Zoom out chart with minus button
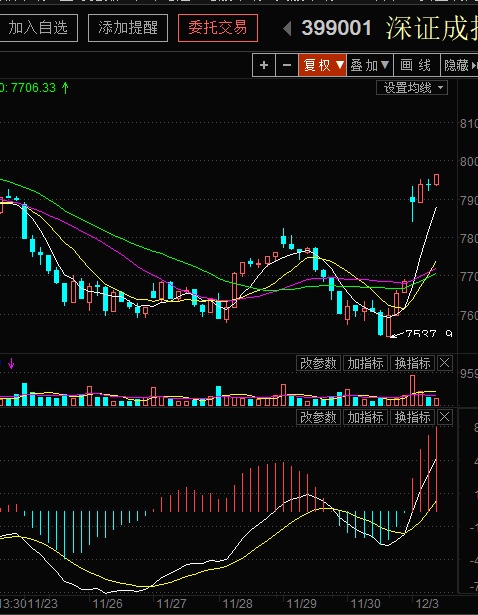Screen dimensions: 478x615 click(x=287, y=65)
